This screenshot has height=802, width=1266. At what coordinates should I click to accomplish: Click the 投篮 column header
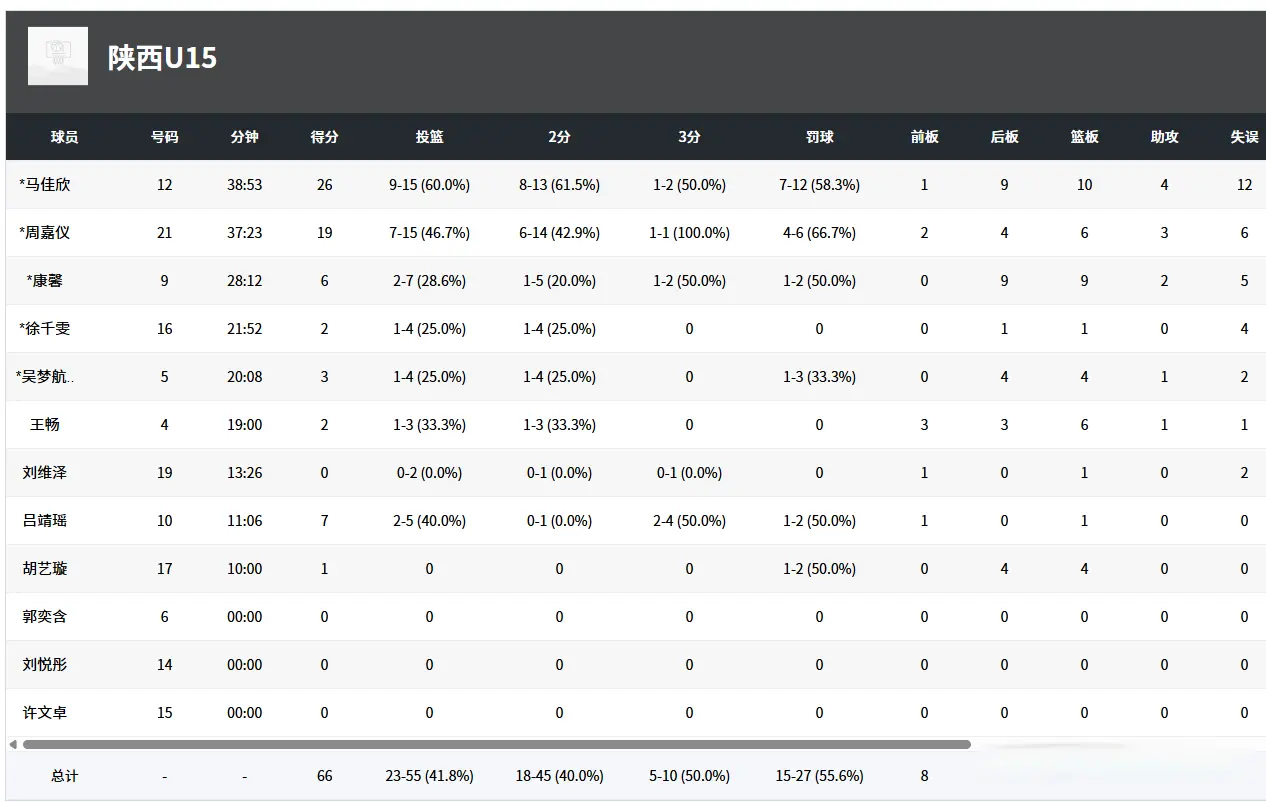point(429,137)
